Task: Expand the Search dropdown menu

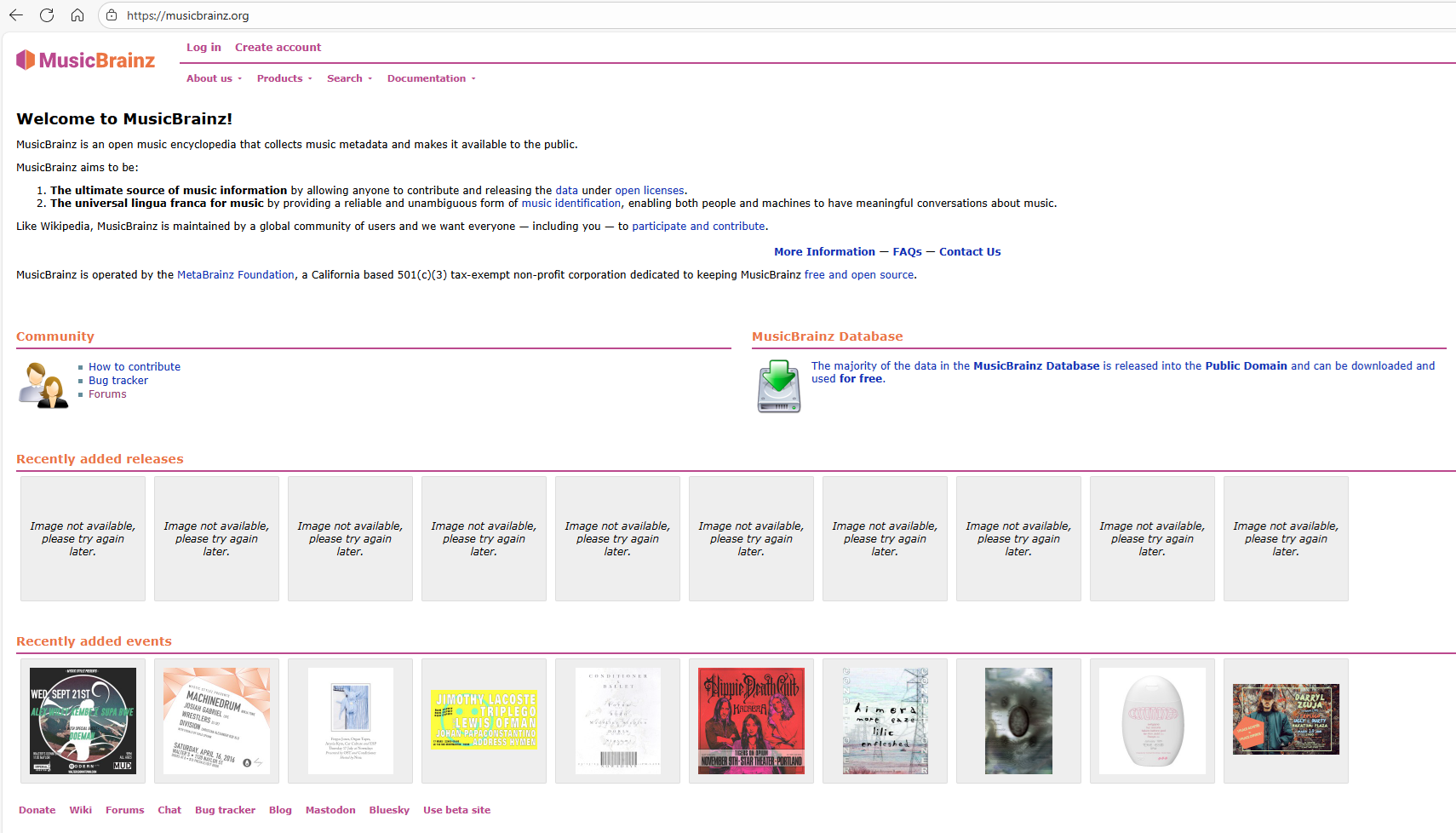Action: pyautogui.click(x=349, y=78)
